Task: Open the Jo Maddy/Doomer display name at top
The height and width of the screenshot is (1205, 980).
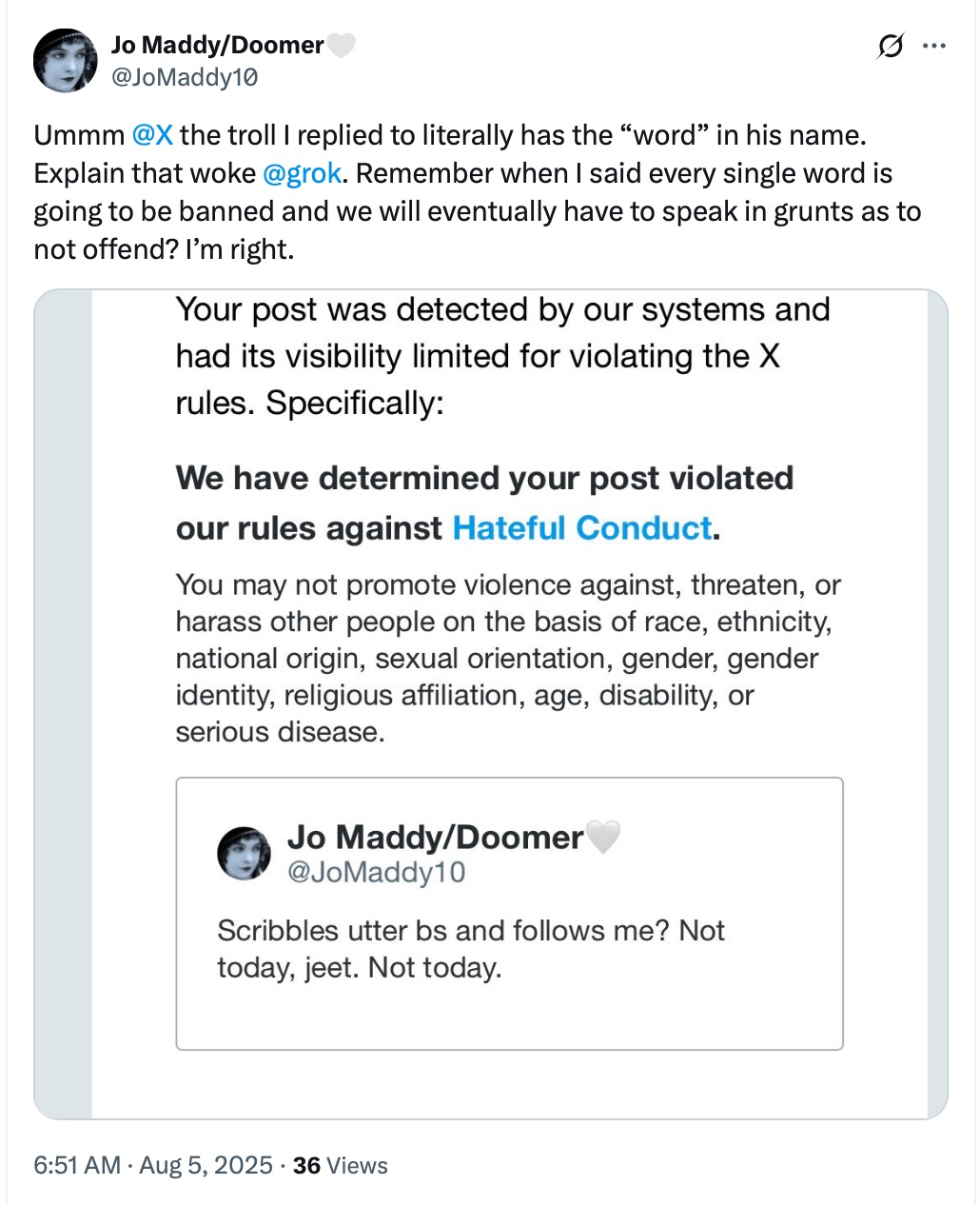Action: point(217,46)
